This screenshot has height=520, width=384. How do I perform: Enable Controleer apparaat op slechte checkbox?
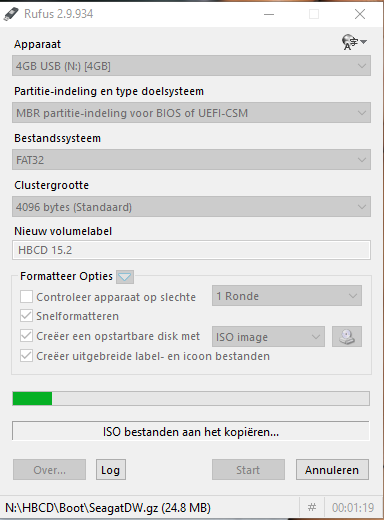(26, 296)
